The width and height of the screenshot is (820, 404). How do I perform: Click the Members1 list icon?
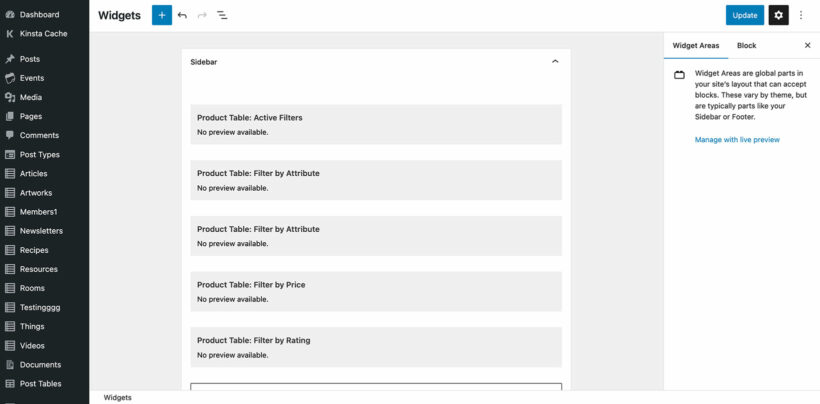[x=9, y=212]
